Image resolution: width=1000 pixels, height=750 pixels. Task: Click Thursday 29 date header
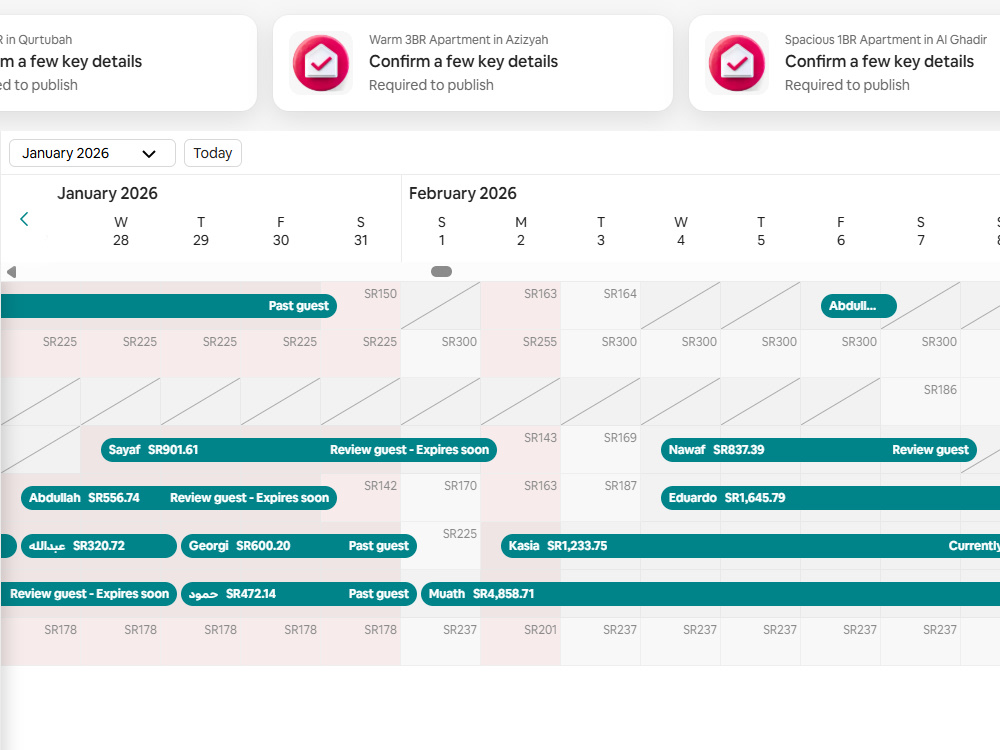[x=201, y=231]
